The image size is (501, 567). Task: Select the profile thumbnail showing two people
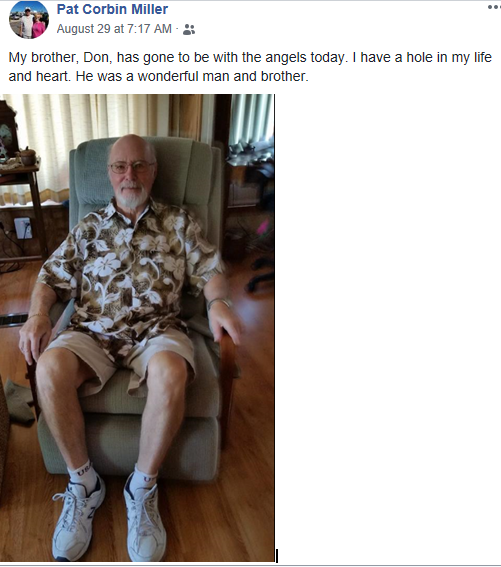[x=29, y=20]
